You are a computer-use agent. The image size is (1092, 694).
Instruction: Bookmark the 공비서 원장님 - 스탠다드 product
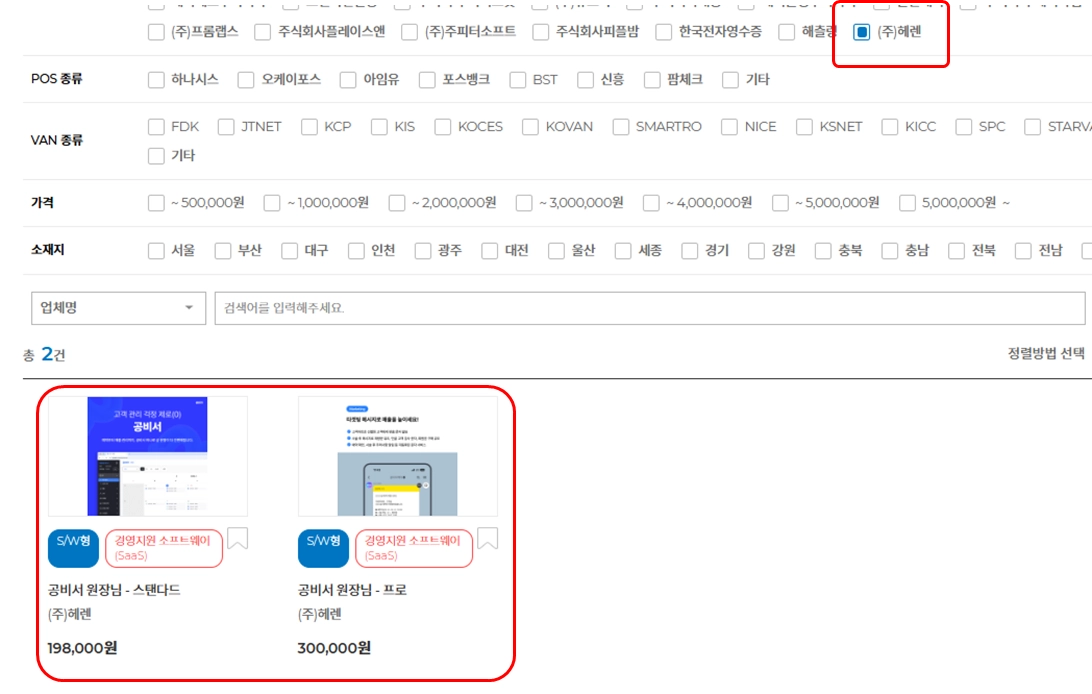pos(237,538)
